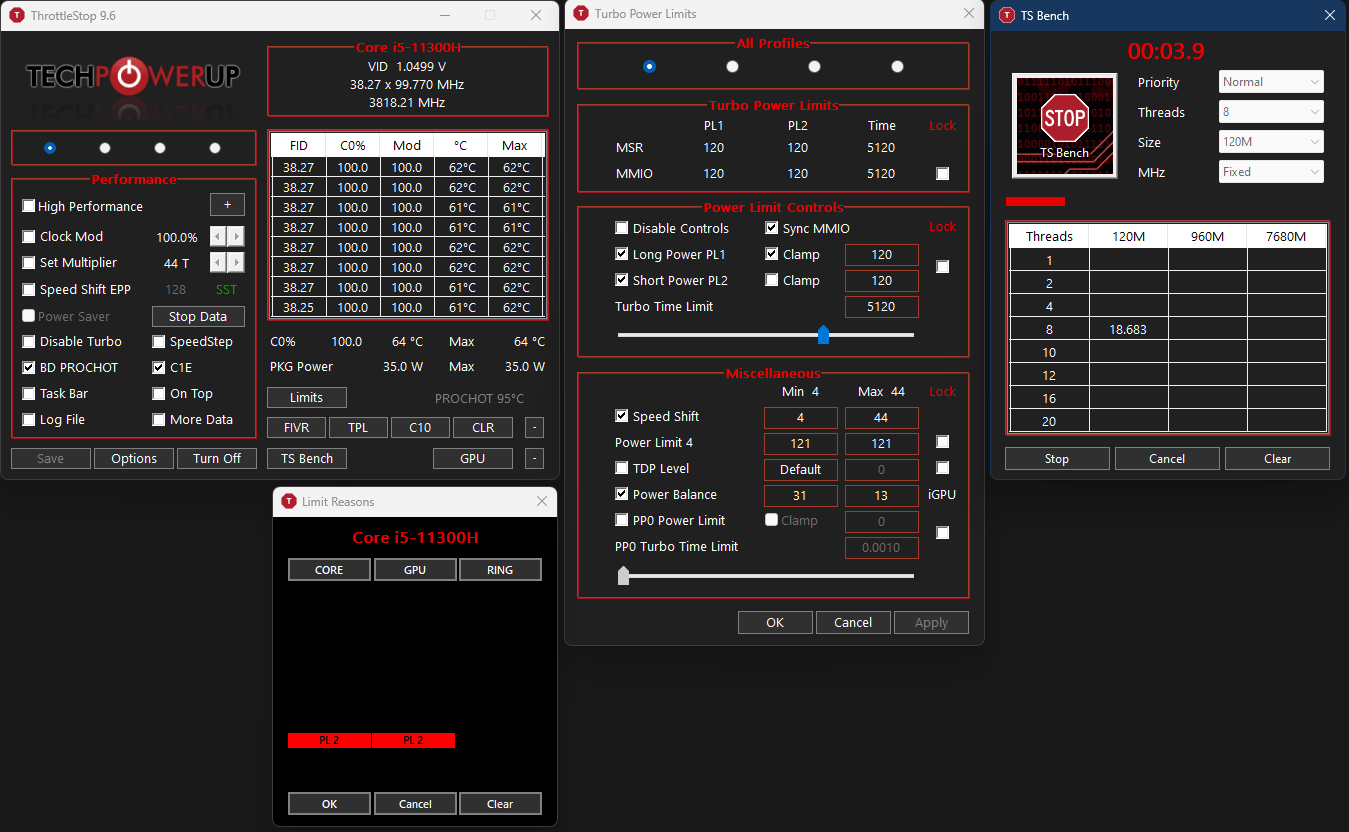1349x832 pixels.
Task: Click the PL1 power limit input field
Action: pos(881,254)
